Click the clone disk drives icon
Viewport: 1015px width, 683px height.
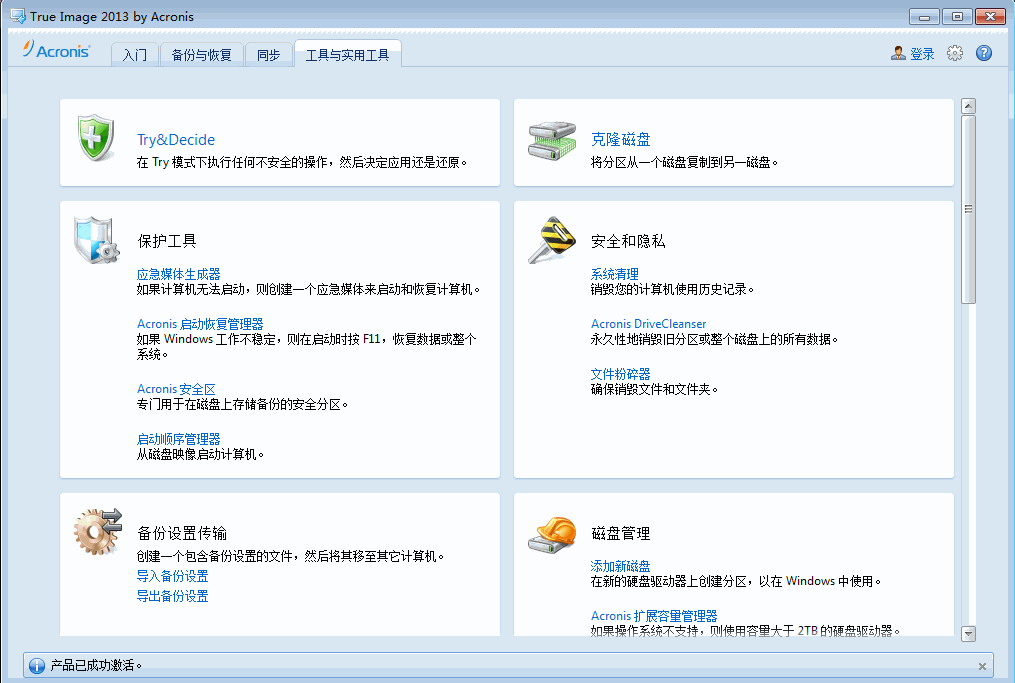552,140
